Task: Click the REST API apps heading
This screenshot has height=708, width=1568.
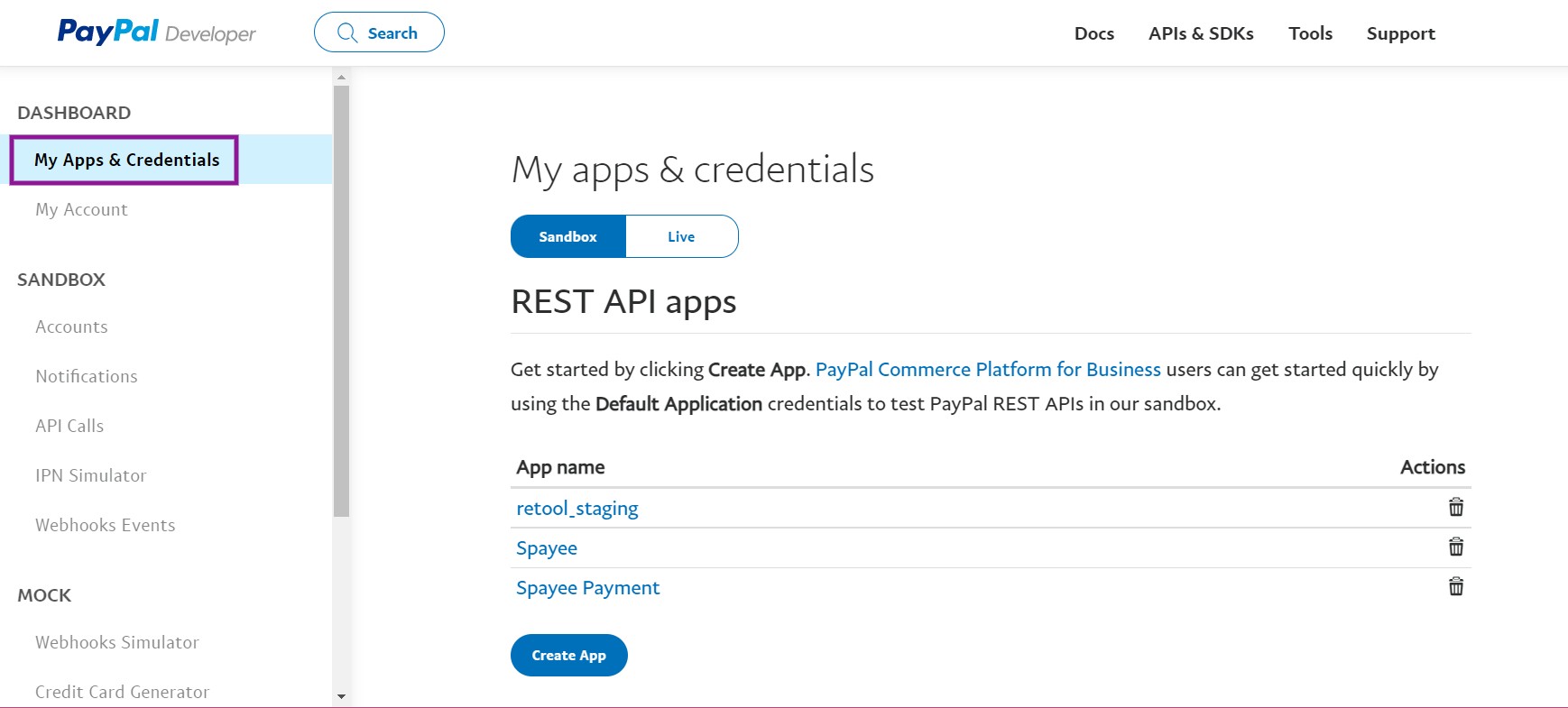Action: coord(623,301)
